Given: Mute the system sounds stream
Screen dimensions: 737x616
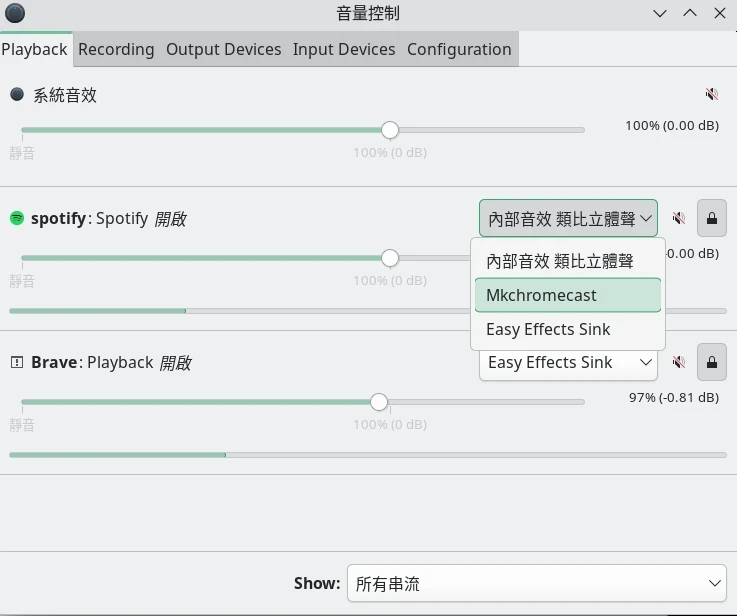Looking at the screenshot, I should 711,95.
